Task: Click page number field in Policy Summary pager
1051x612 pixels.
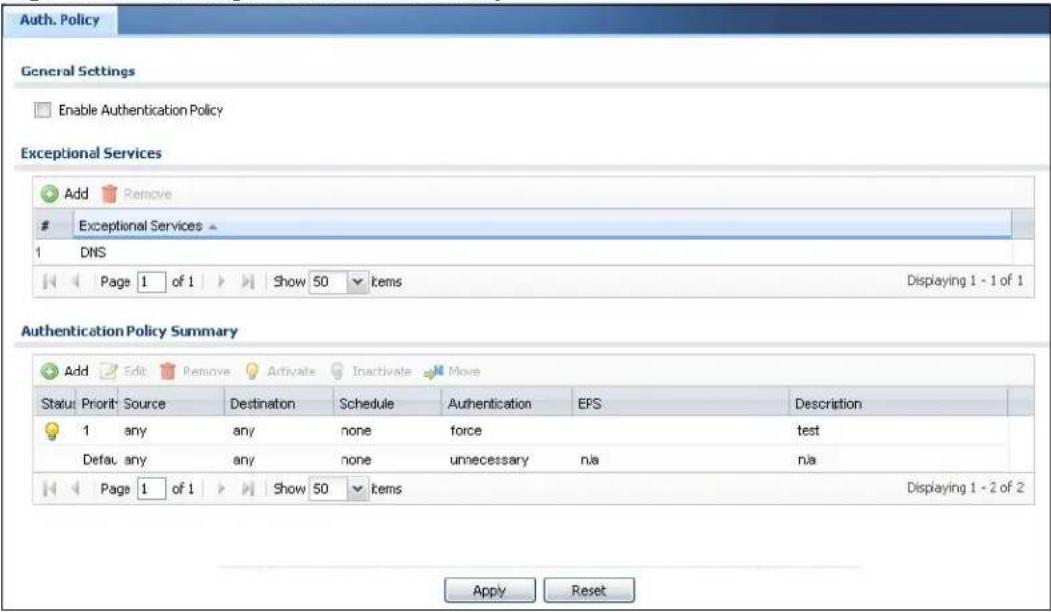Action: tap(151, 489)
